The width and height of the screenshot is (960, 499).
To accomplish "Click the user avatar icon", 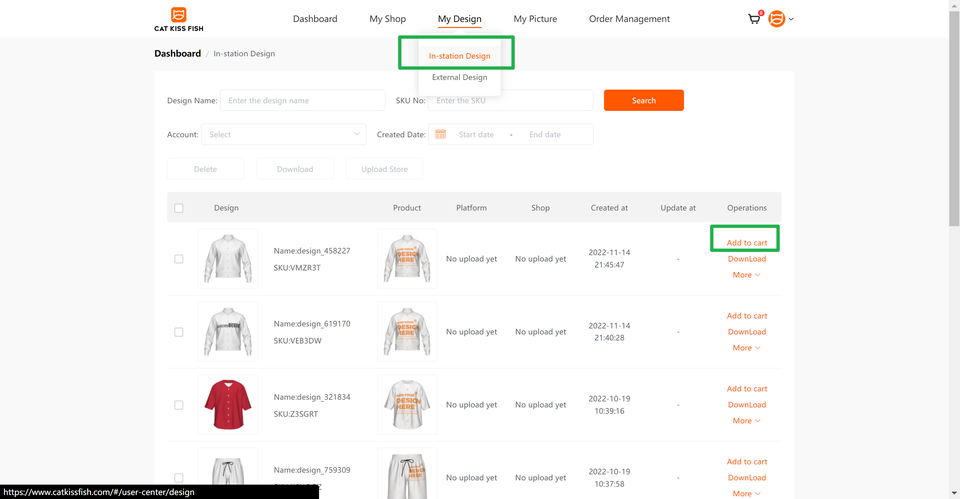I will coord(777,19).
